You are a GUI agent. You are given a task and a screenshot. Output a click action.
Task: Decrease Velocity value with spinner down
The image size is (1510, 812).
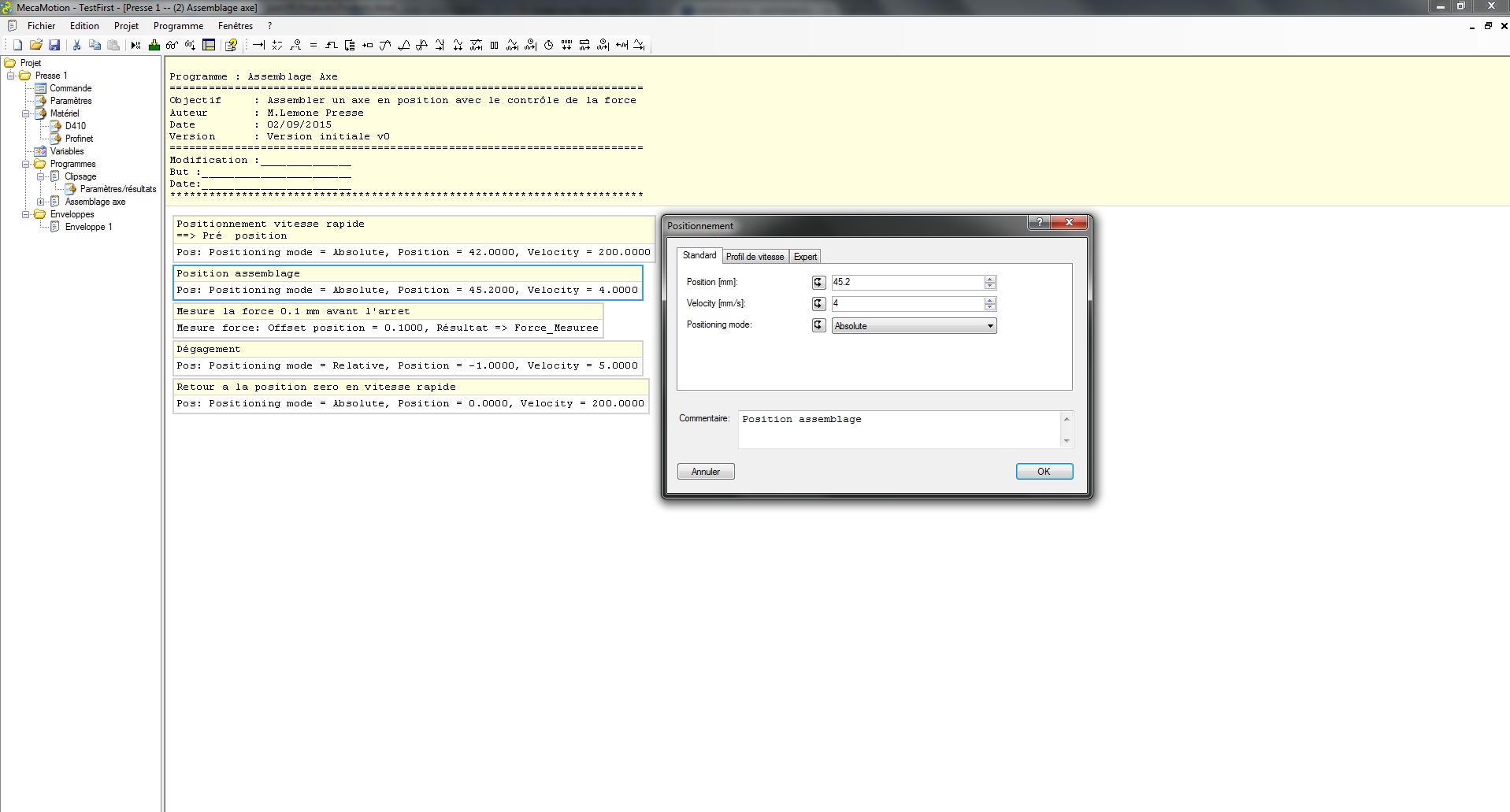[x=990, y=307]
